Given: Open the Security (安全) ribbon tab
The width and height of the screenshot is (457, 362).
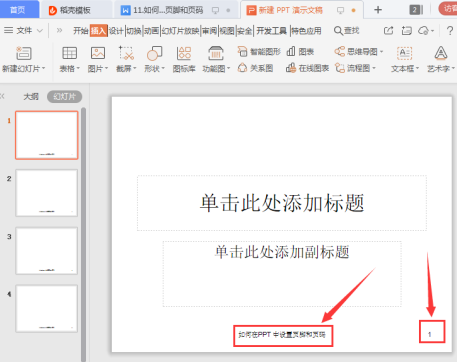Looking at the screenshot, I should (245, 31).
